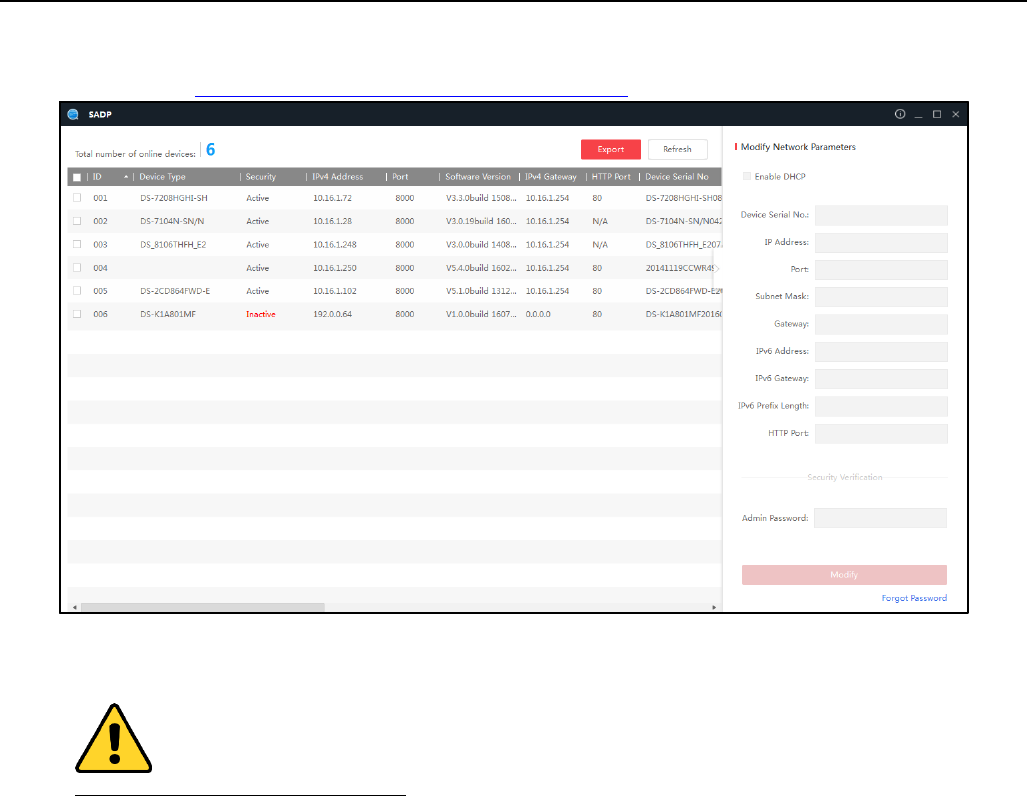The width and height of the screenshot is (1027, 796).
Task: Focus the Subnet Mask input field
Action: tap(881, 297)
